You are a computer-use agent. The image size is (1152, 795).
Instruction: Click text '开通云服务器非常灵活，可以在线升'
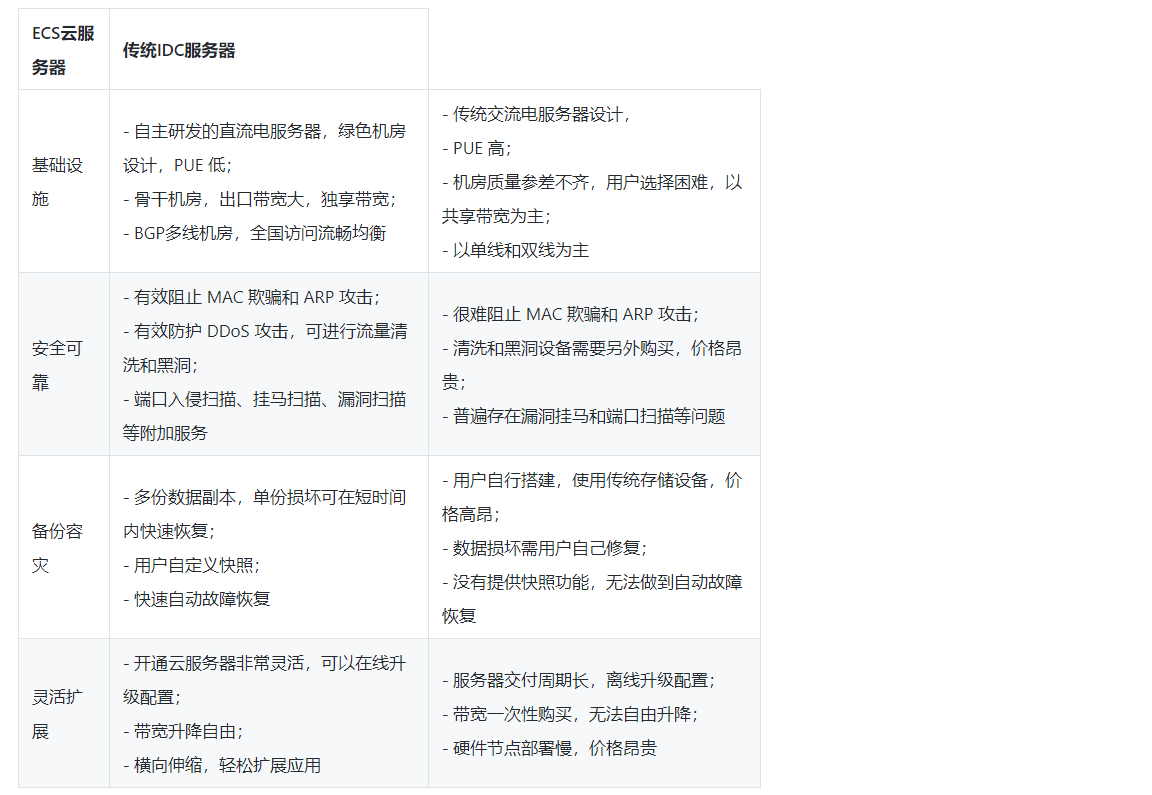pyautogui.click(x=270, y=663)
